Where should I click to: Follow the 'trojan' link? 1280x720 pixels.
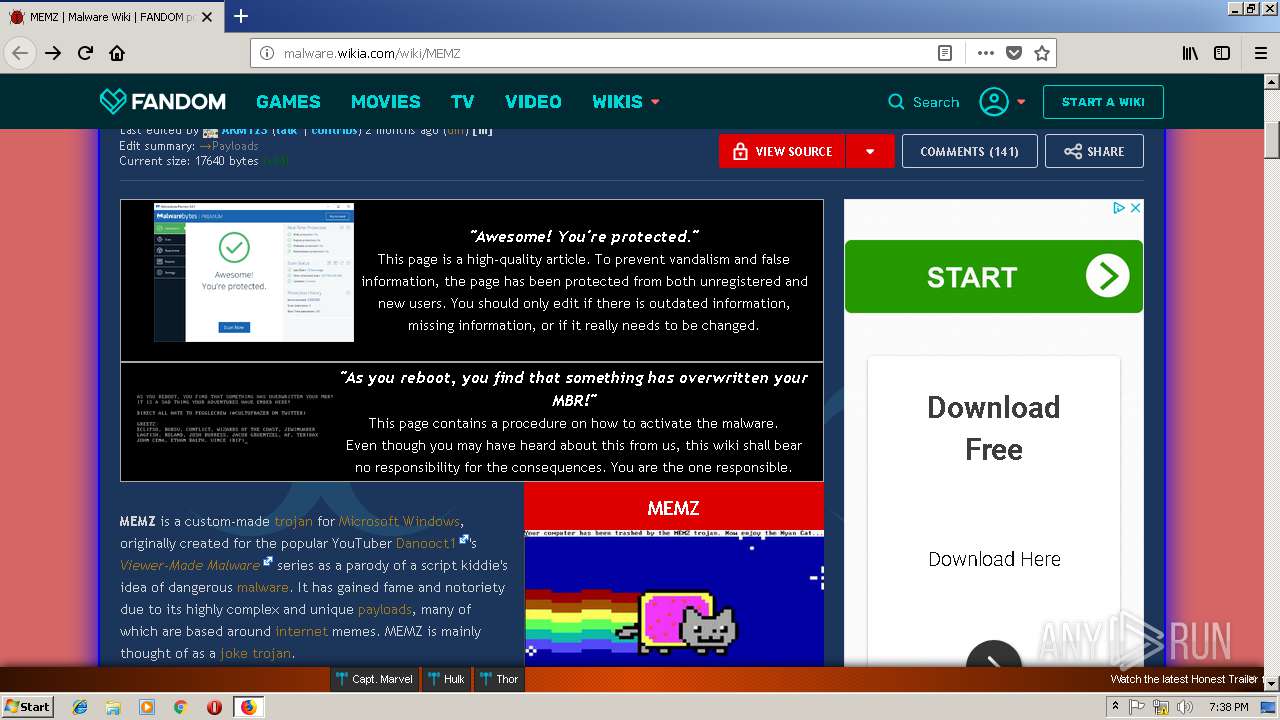(294, 521)
